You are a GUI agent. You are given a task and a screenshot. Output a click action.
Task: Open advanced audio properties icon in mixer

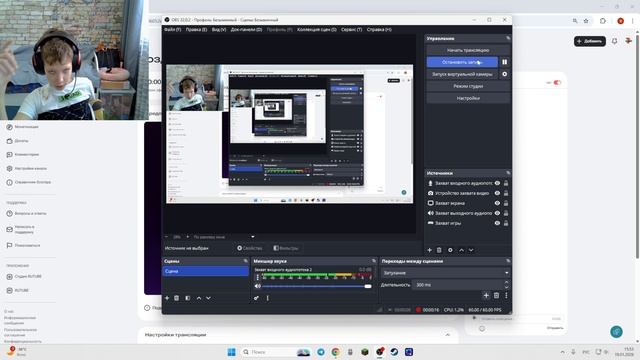pyautogui.click(x=256, y=298)
